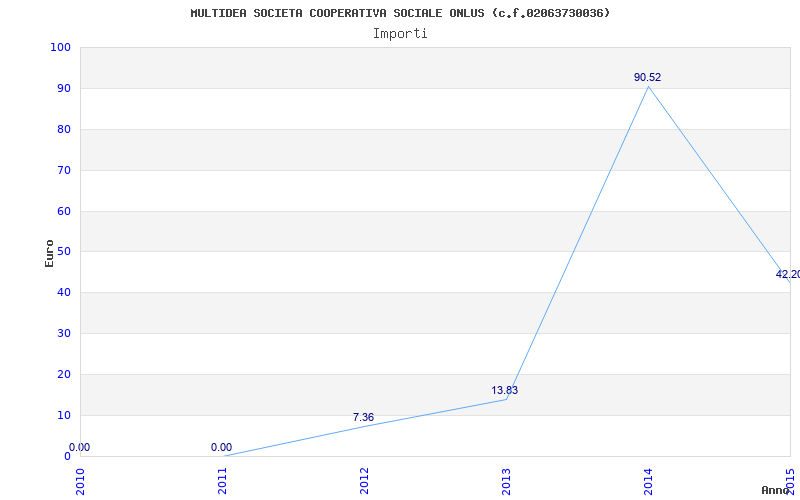Click the 2015 year tick label
Screen dimensions: 800x500
[791, 482]
